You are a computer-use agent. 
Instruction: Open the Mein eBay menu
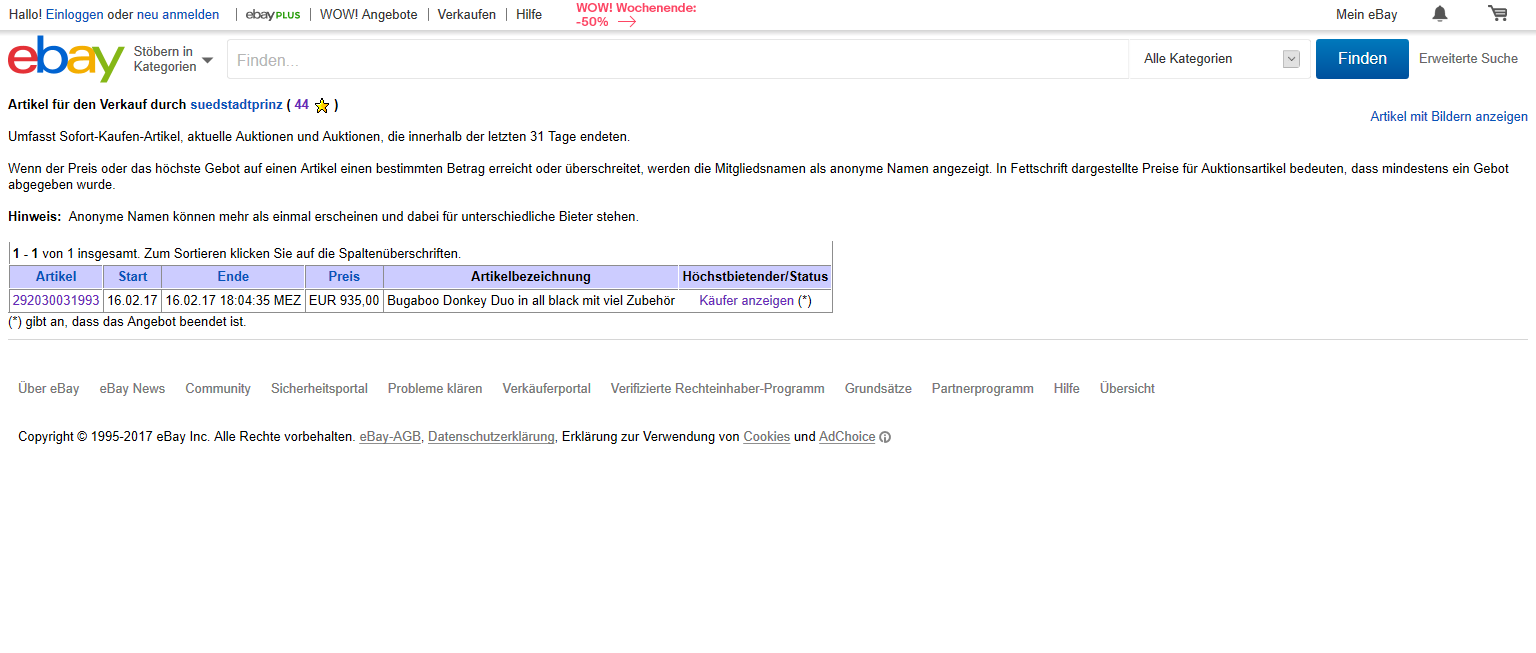click(x=1366, y=15)
